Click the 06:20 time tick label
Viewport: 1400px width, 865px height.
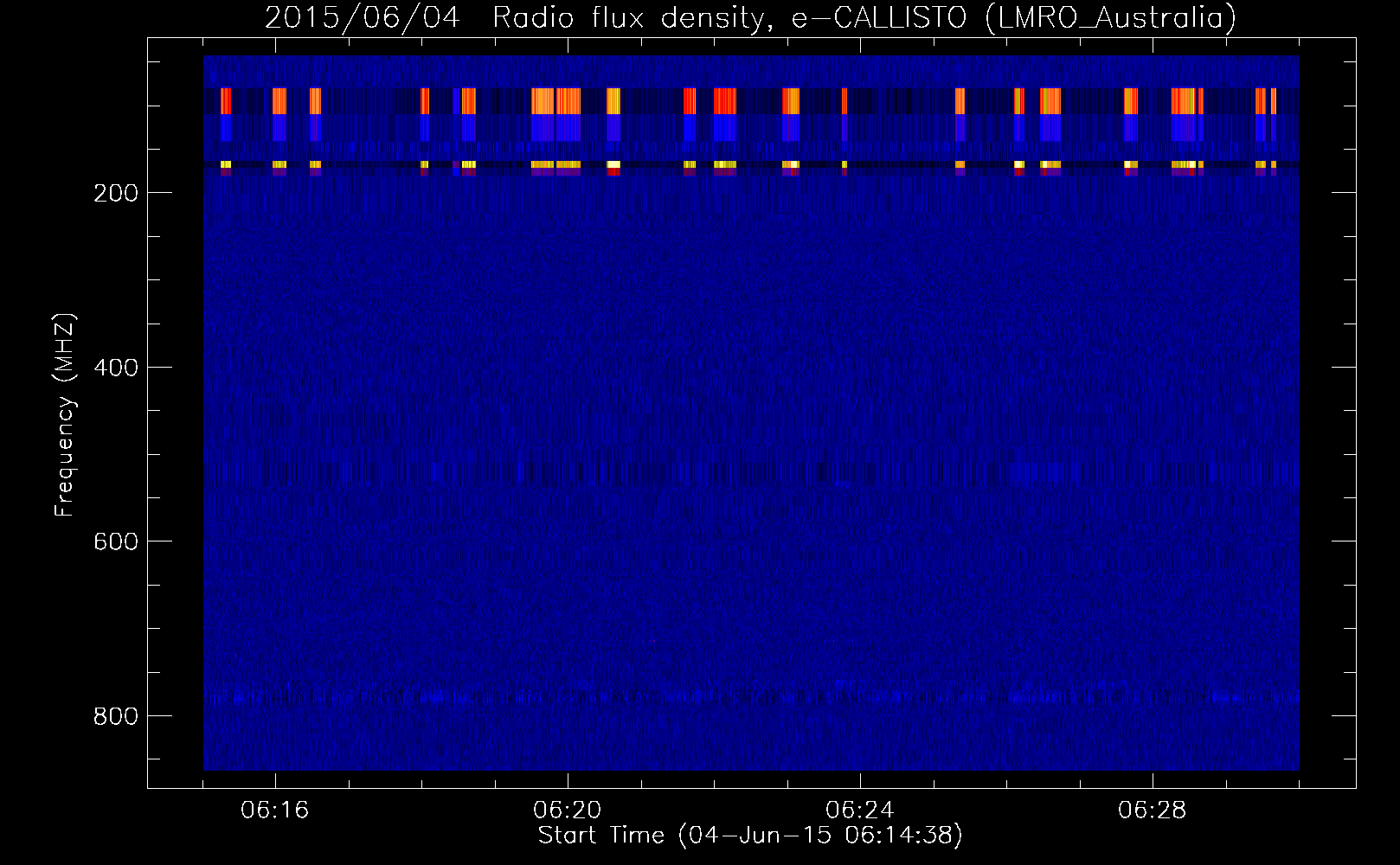[568, 811]
